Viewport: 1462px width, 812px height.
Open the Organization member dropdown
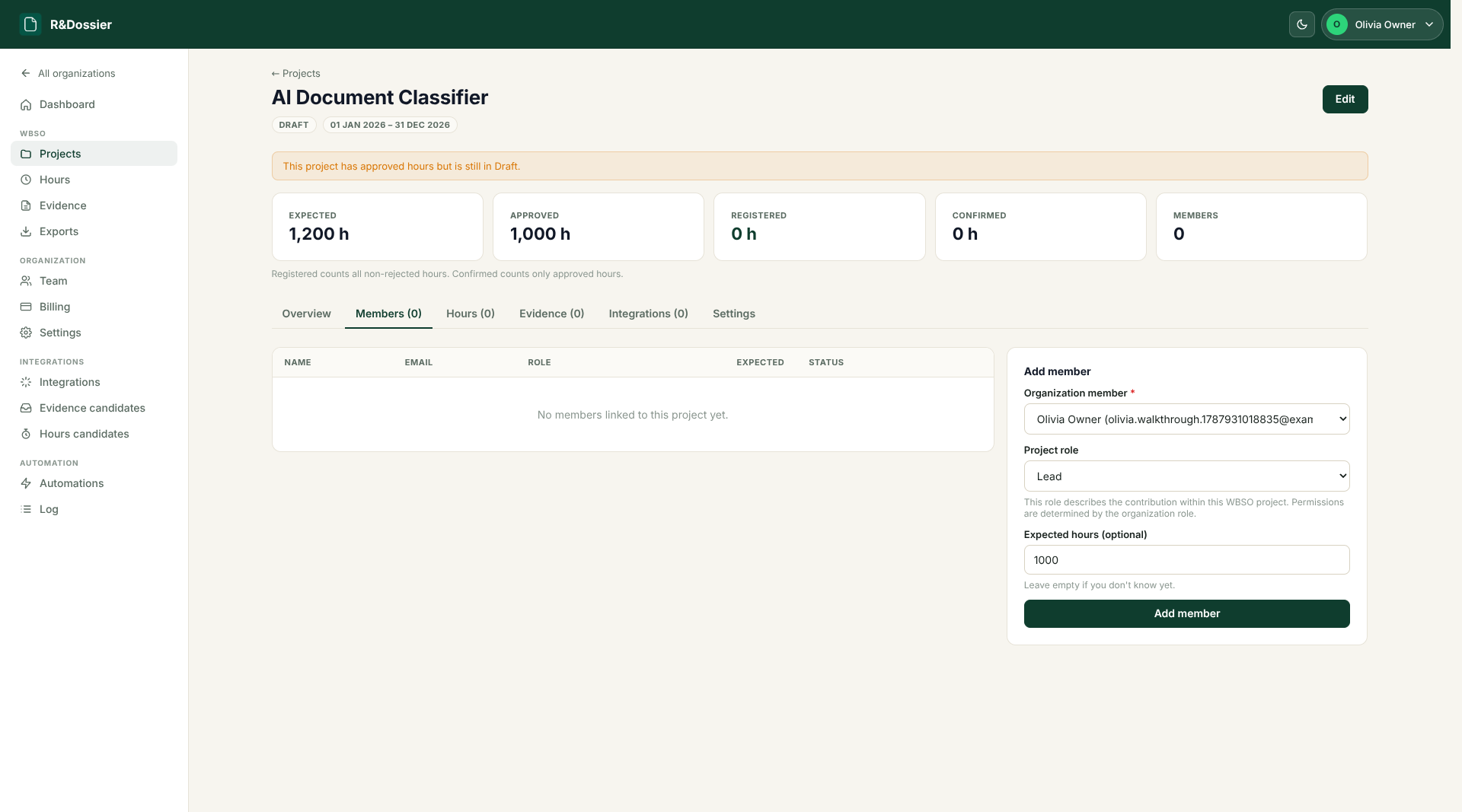pos(1186,419)
